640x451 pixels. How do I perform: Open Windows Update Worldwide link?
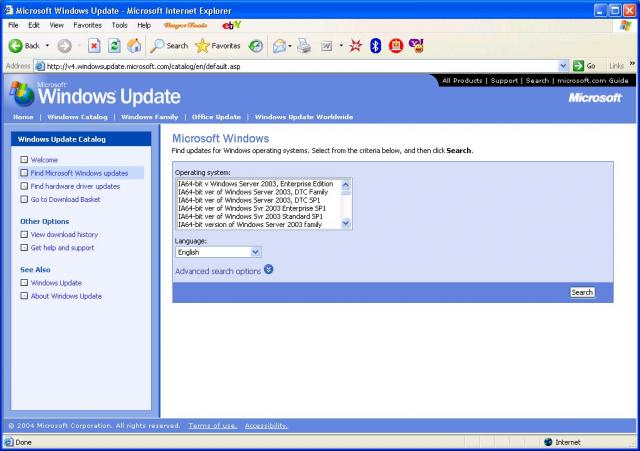[304, 117]
